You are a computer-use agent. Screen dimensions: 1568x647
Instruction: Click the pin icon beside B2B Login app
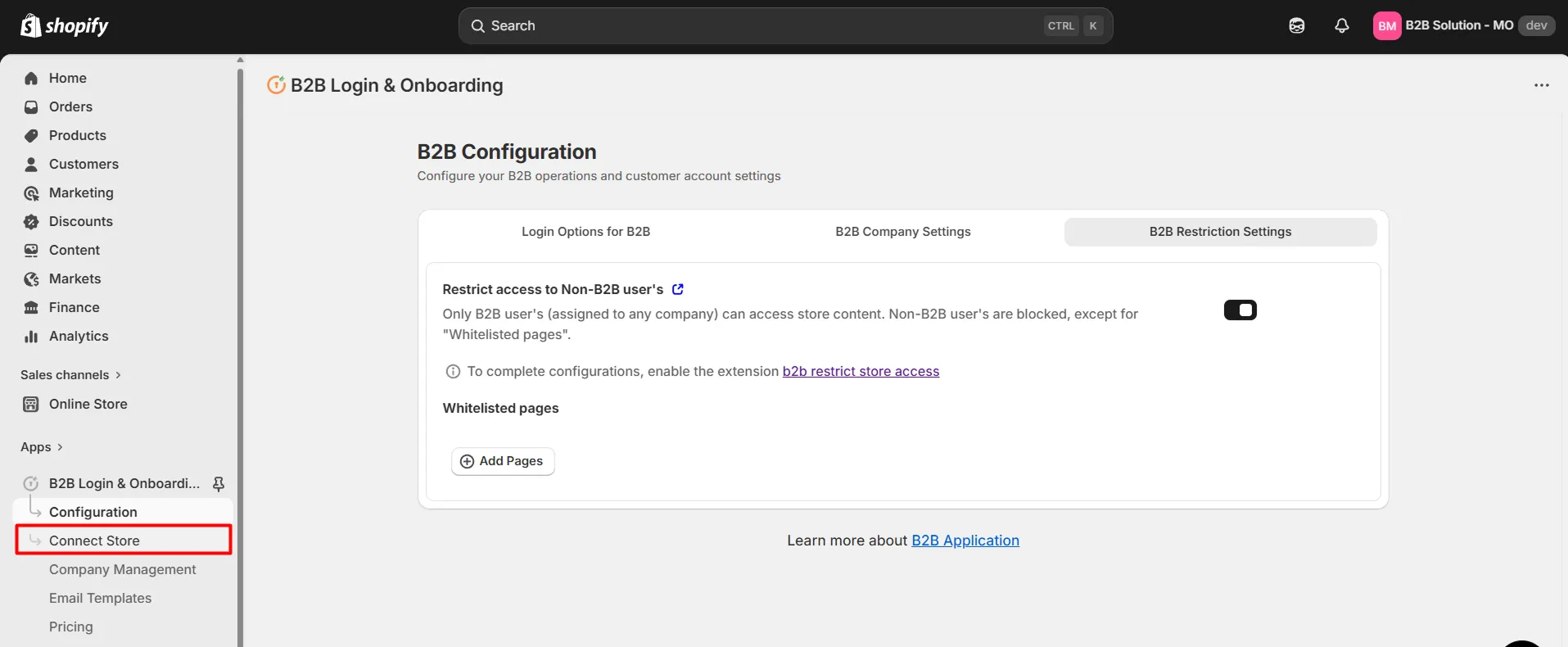coord(219,484)
